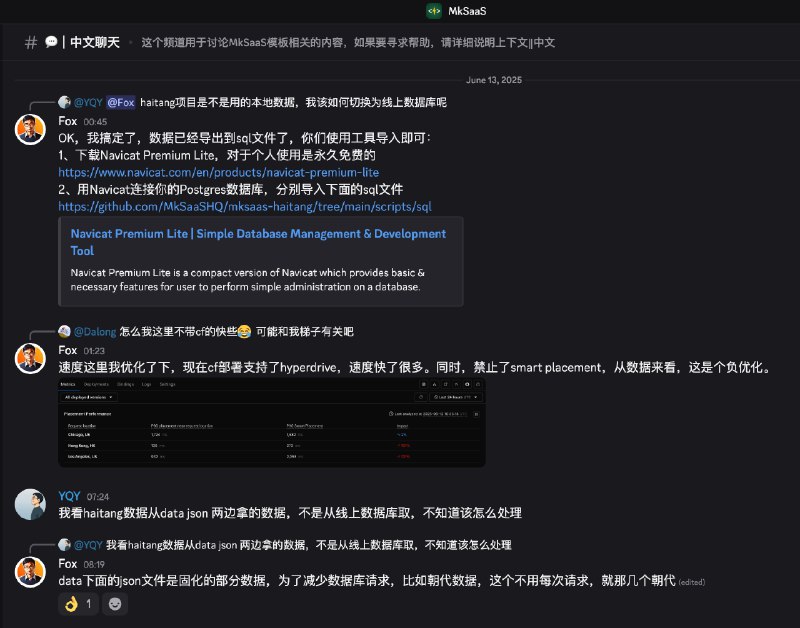This screenshot has width=800, height=628.
Task: Click the June 13, 2025 date divider label
Action: [x=494, y=80]
